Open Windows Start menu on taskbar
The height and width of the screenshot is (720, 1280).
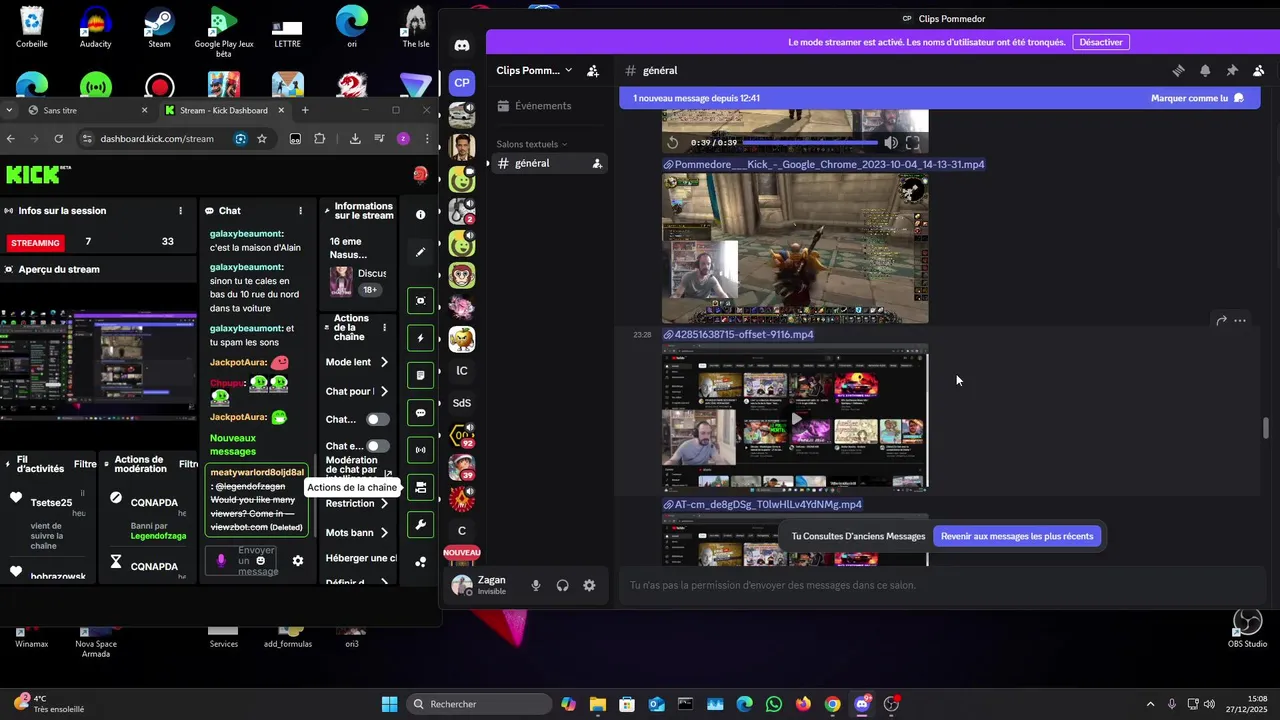click(389, 704)
